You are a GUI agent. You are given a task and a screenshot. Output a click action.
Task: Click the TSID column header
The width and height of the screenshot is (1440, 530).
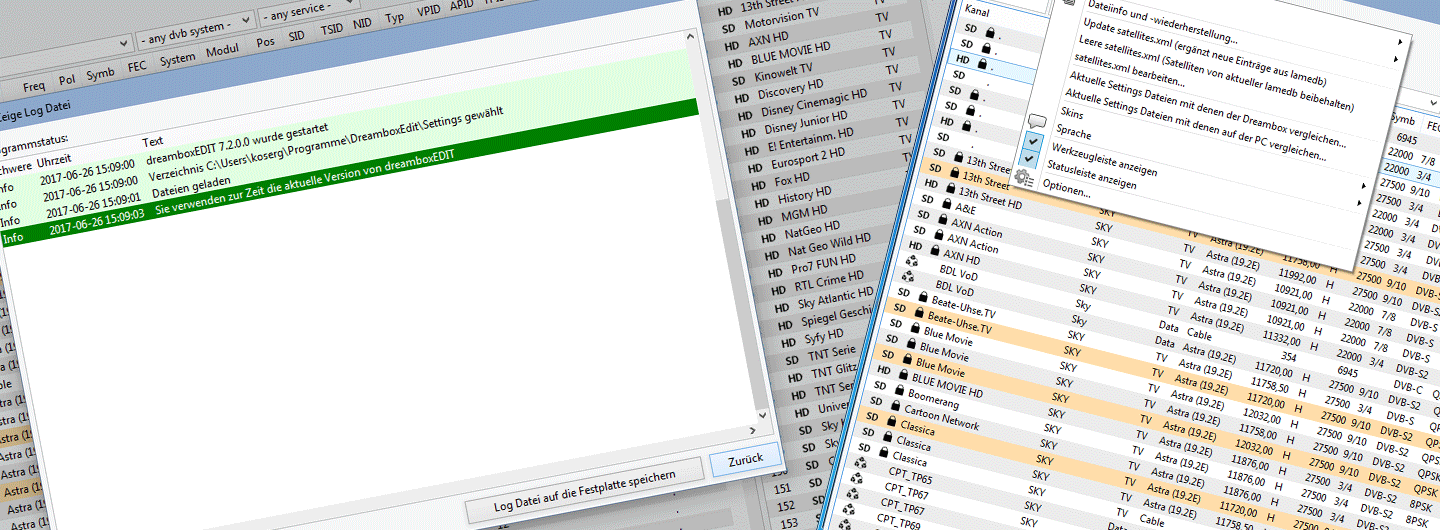click(331, 31)
